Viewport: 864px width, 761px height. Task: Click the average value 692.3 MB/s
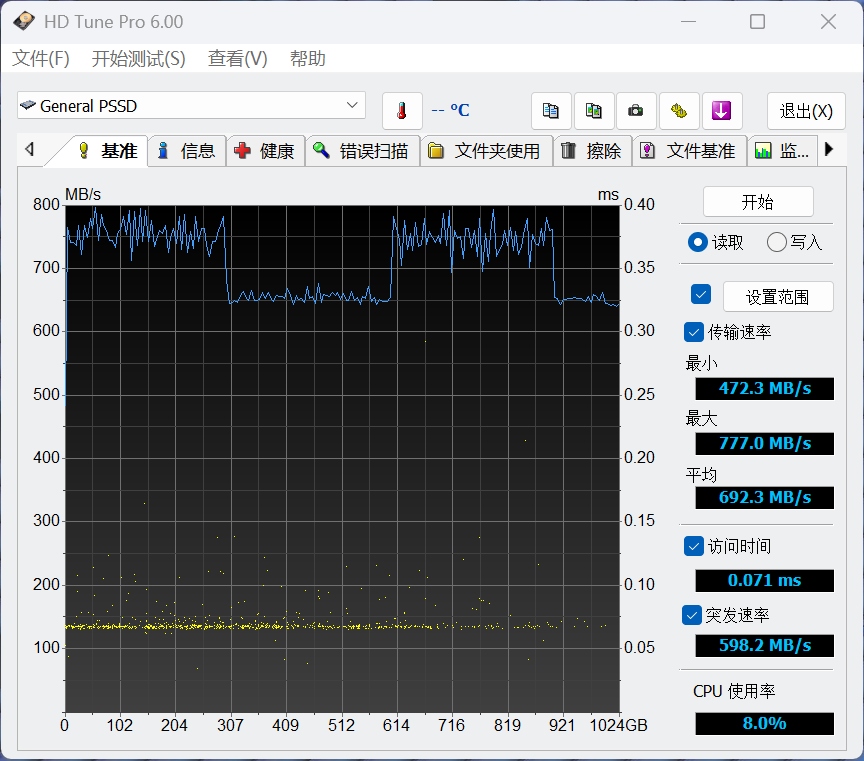click(x=764, y=498)
